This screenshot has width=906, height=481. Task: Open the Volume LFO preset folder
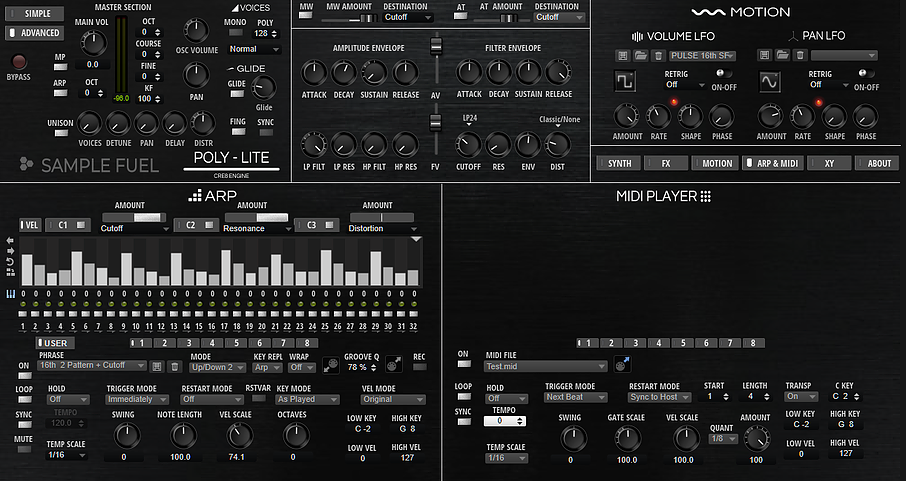coord(640,56)
